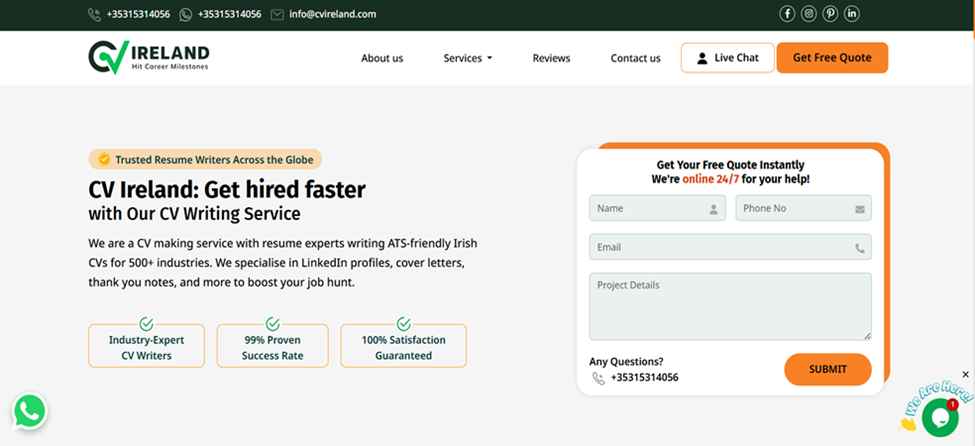Open the Pinterest social icon
Screen dimensions: 975x446
(x=830, y=14)
